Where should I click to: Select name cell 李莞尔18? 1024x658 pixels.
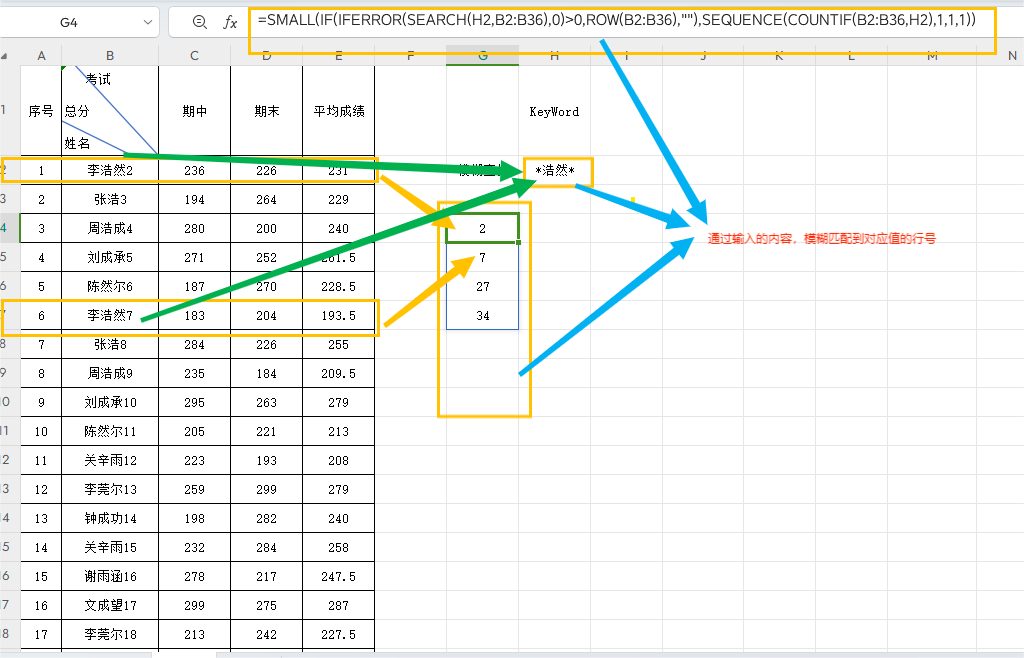coord(110,634)
